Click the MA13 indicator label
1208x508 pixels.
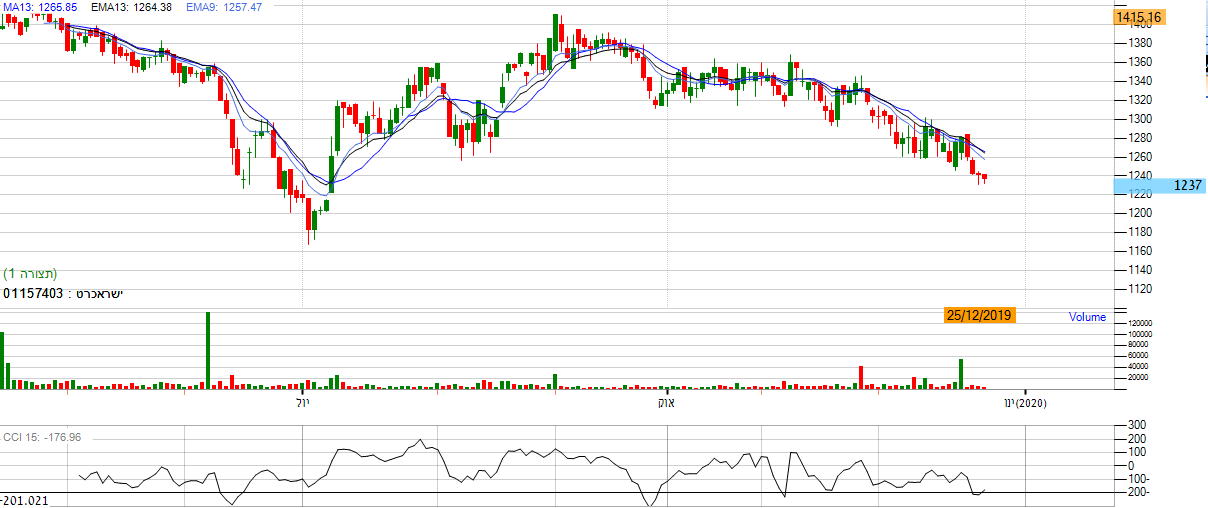(x=37, y=7)
